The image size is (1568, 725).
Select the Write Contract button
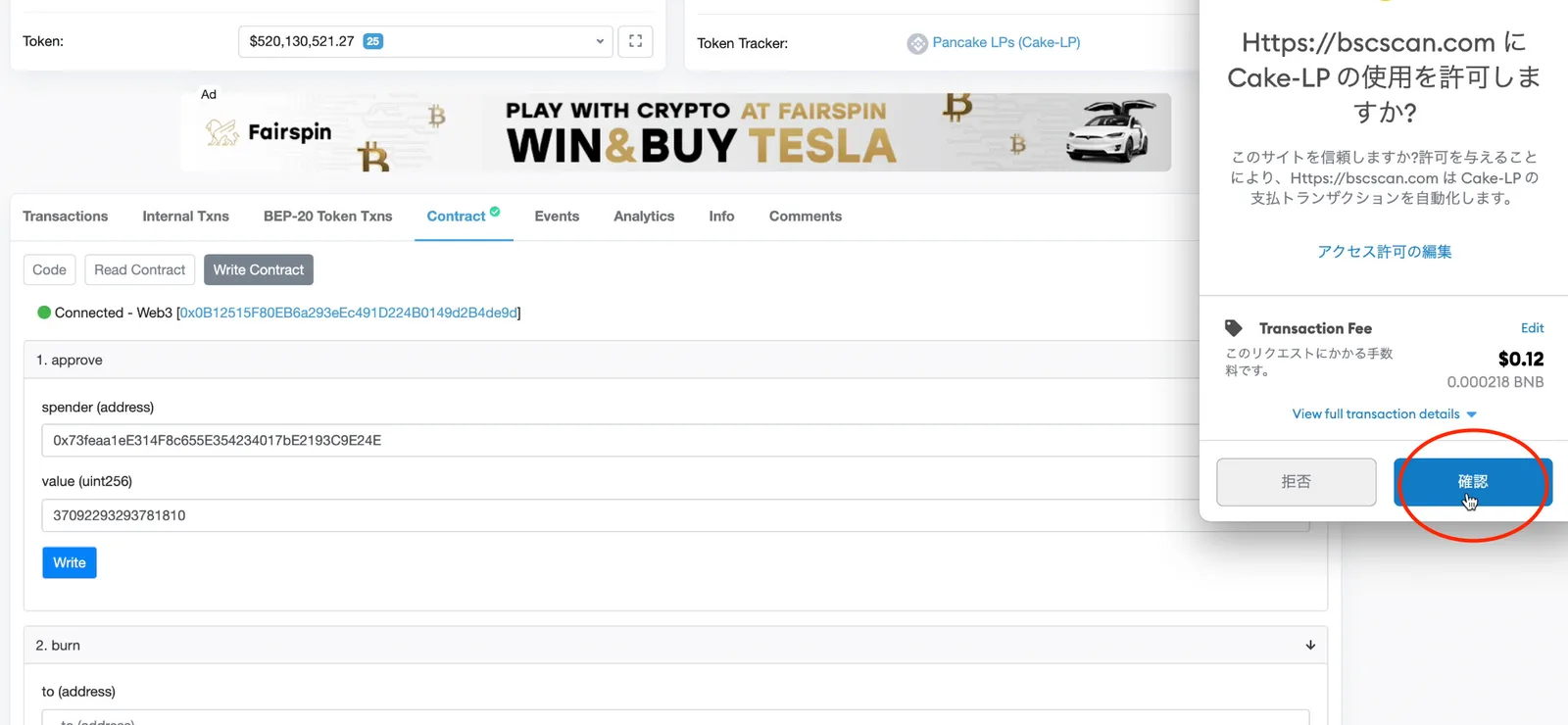[259, 269]
